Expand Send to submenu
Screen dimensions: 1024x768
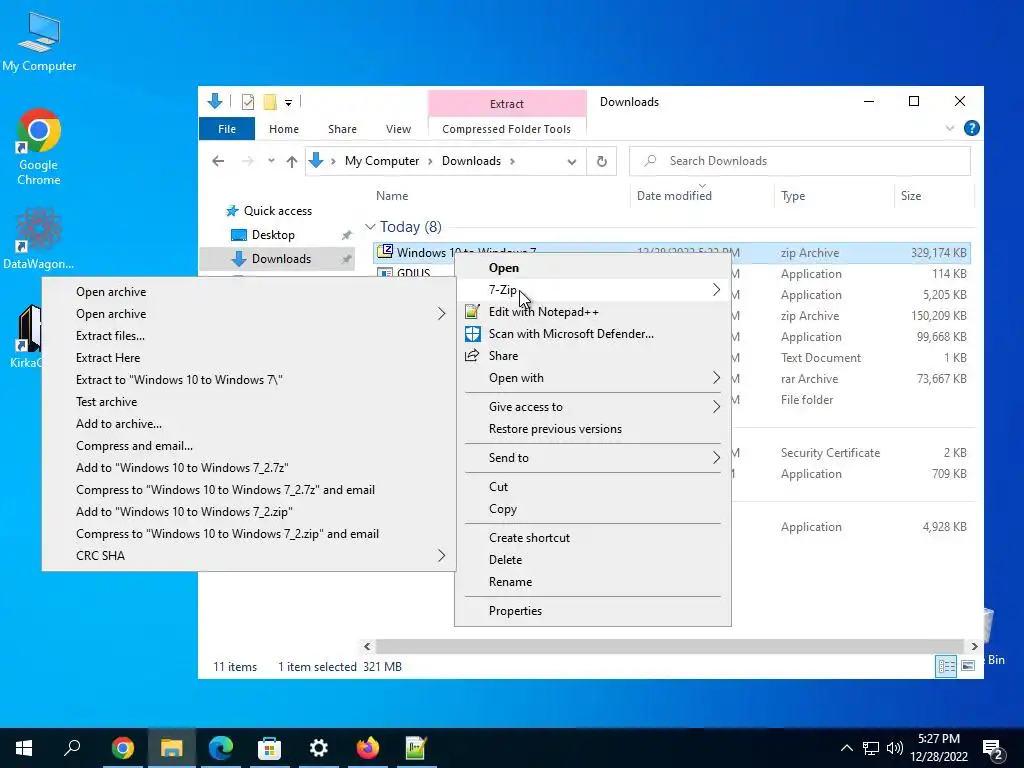point(593,458)
